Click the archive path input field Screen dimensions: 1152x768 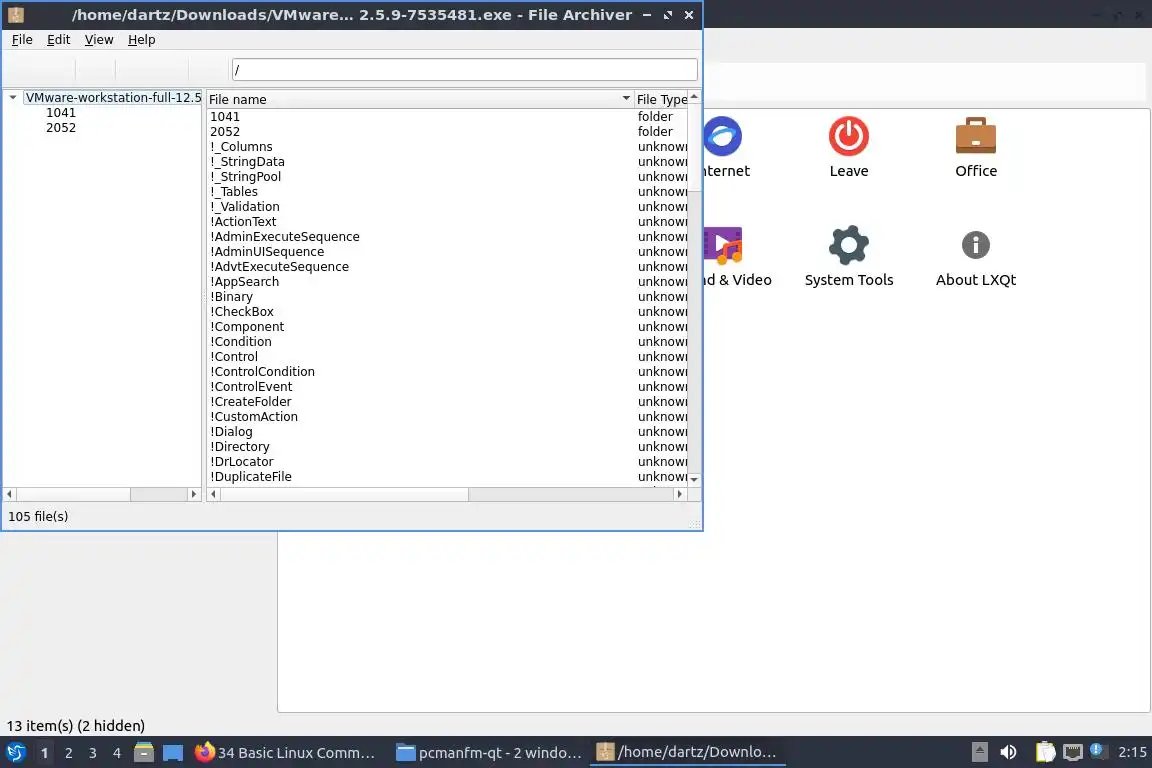(x=464, y=70)
